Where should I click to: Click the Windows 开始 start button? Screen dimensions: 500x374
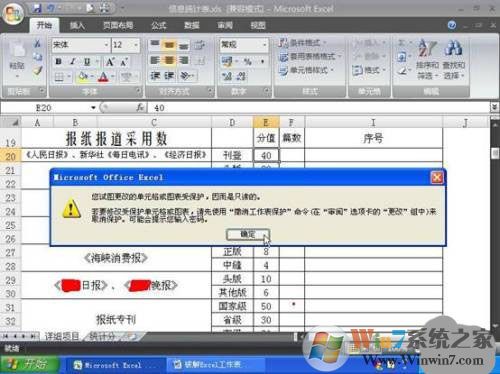[x=29, y=364]
